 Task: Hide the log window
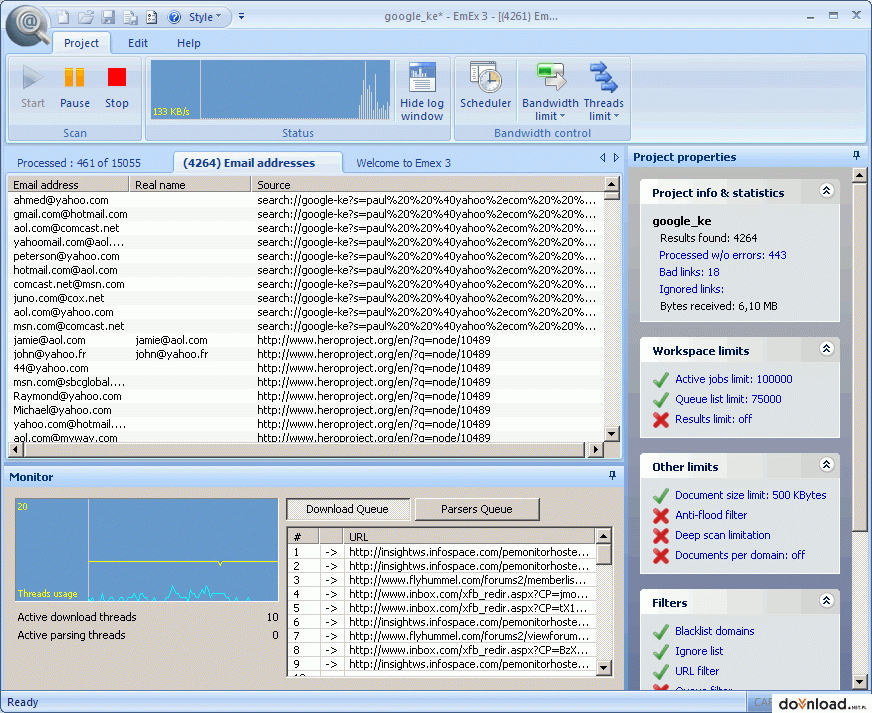click(422, 92)
